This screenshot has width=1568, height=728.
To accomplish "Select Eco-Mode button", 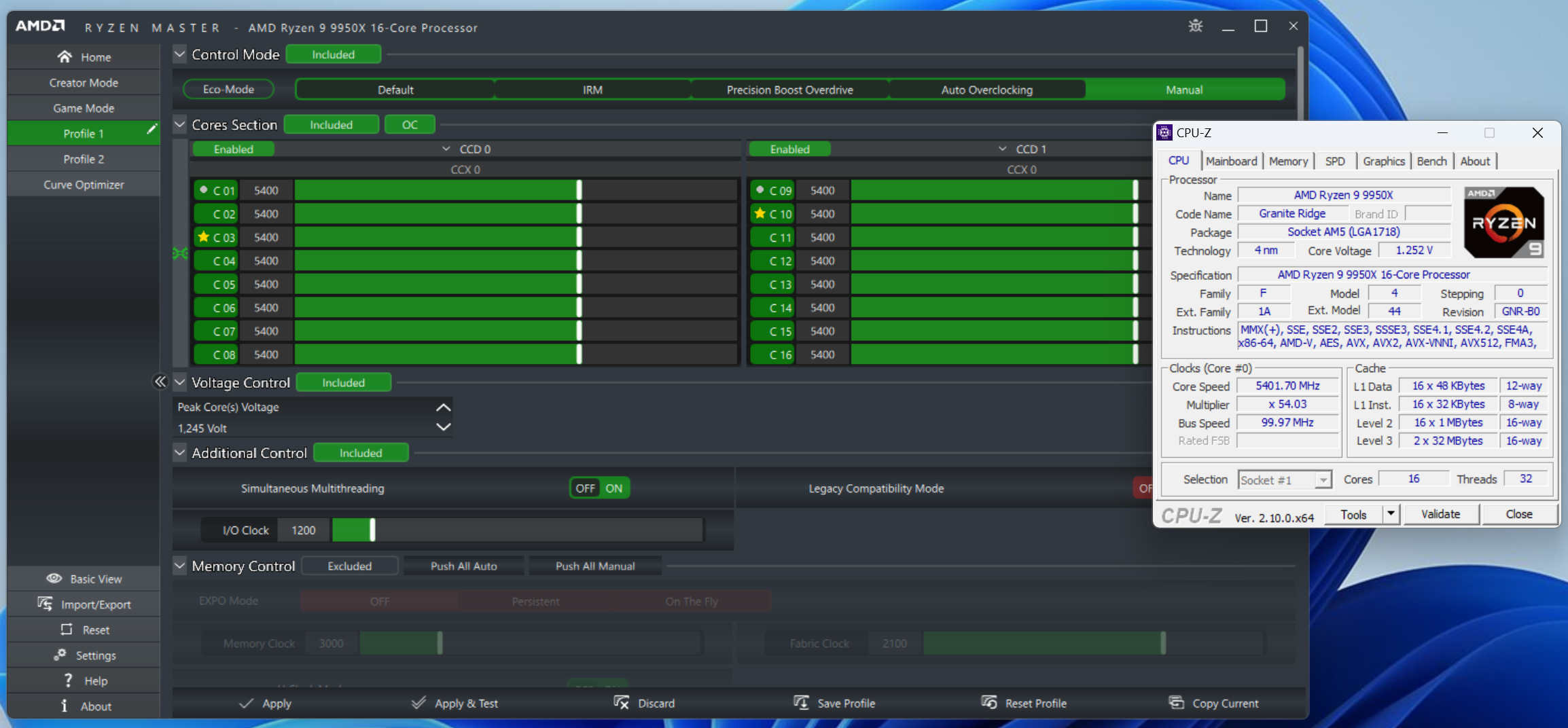I will pos(228,89).
